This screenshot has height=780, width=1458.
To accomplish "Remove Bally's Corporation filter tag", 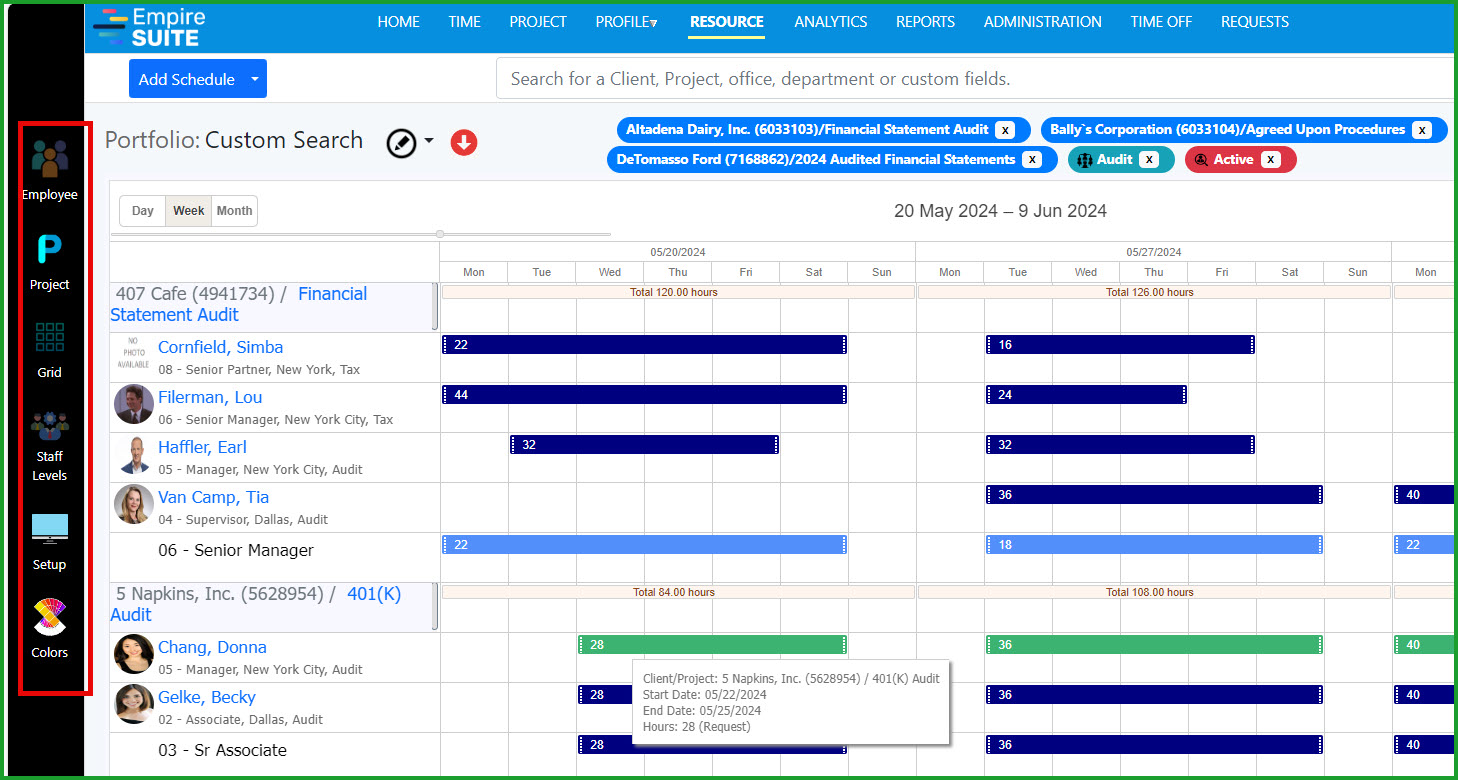I will tap(1421, 130).
